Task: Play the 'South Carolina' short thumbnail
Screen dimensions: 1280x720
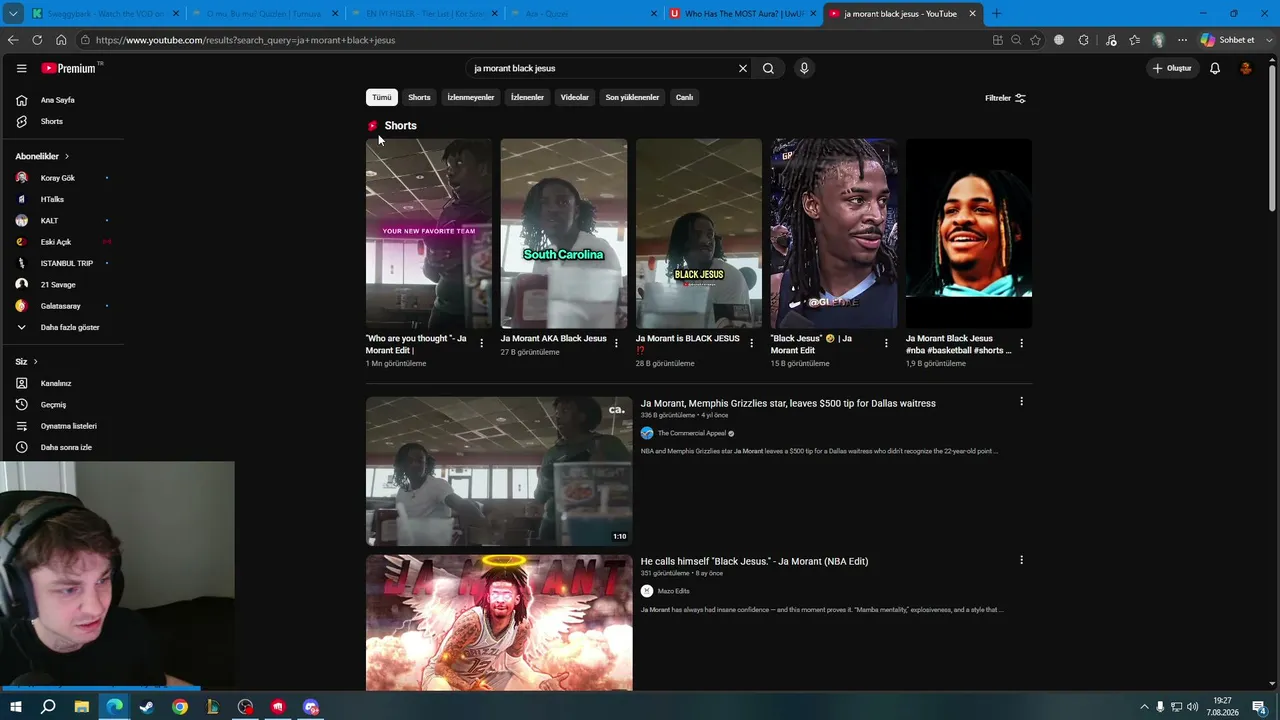Action: 564,233
